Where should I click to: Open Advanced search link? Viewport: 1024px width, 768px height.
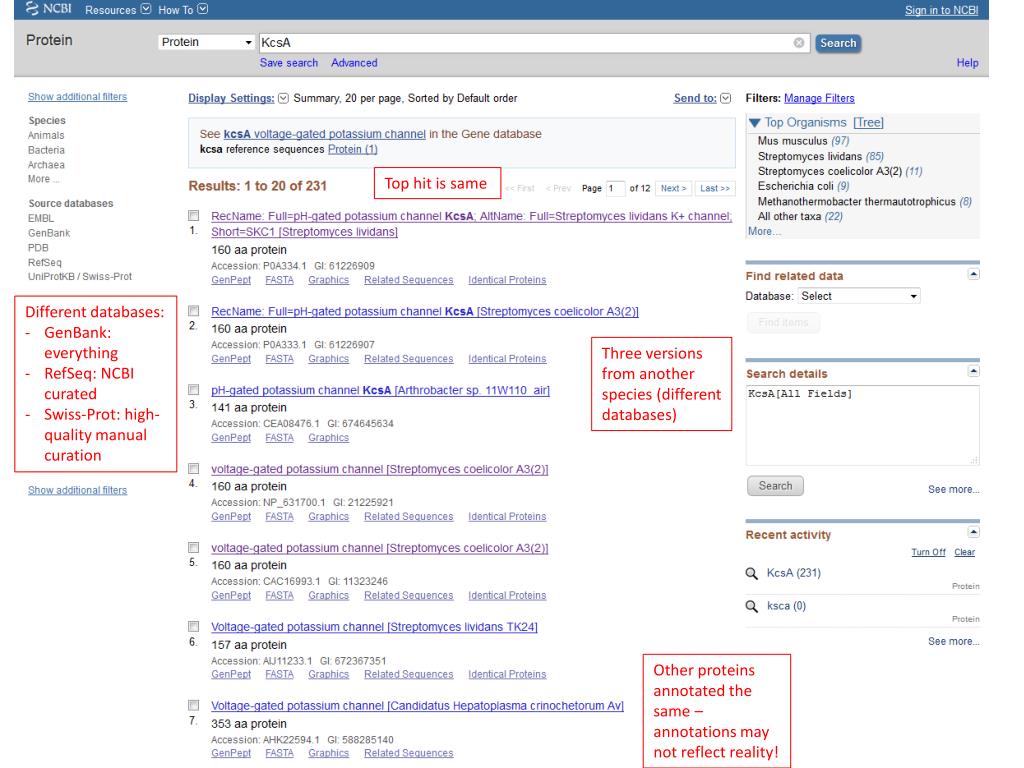pyautogui.click(x=354, y=63)
